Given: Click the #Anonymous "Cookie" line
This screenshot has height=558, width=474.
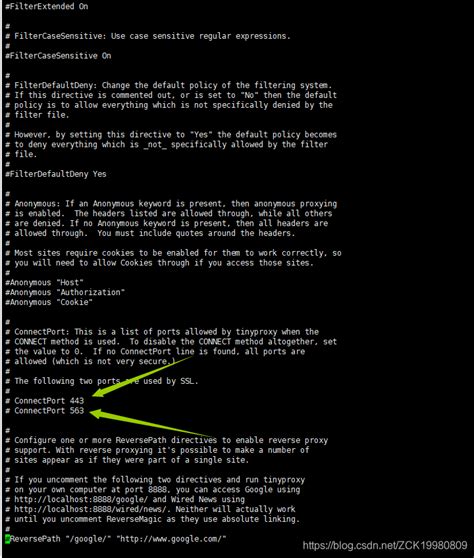Looking at the screenshot, I should [49, 302].
